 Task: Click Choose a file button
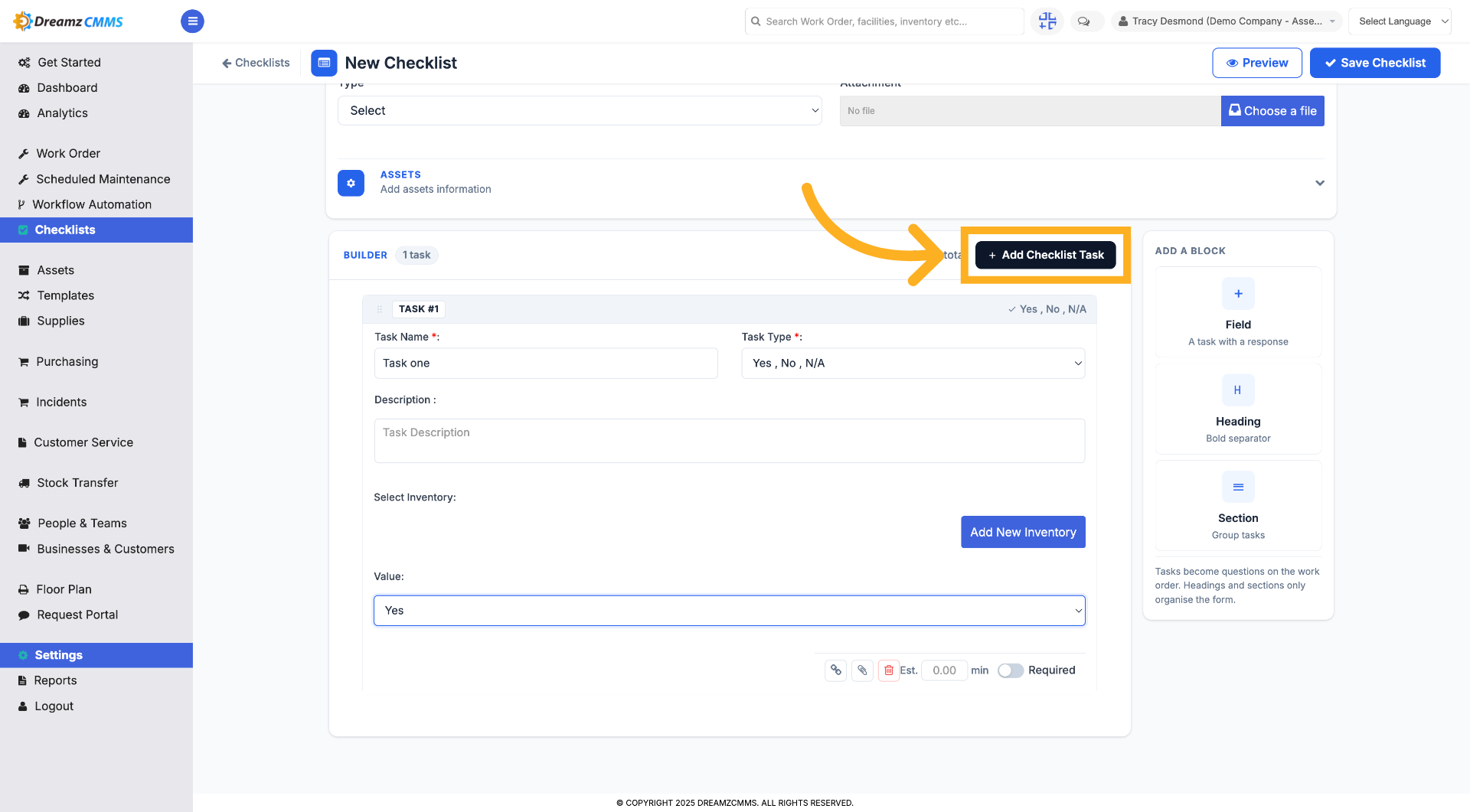point(1272,111)
